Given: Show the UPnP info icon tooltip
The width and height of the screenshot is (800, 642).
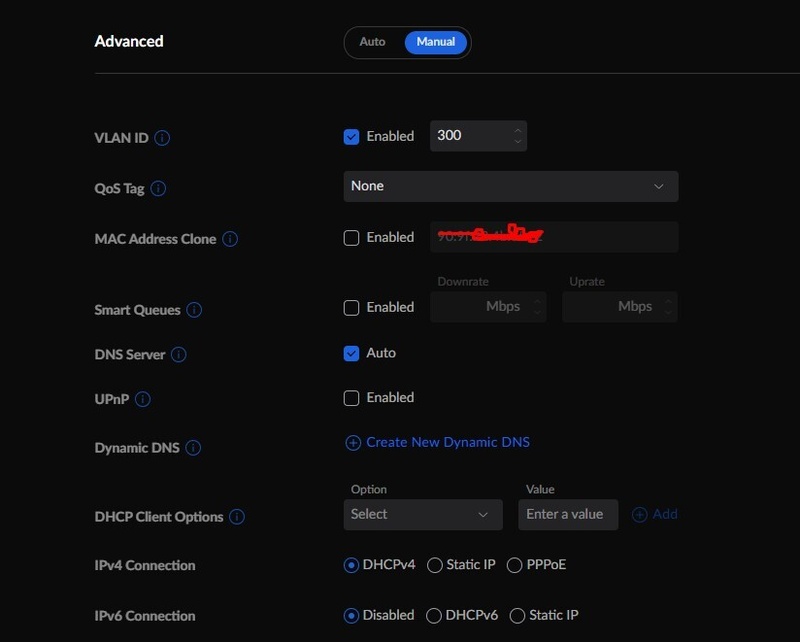Looking at the screenshot, I should click(x=143, y=399).
